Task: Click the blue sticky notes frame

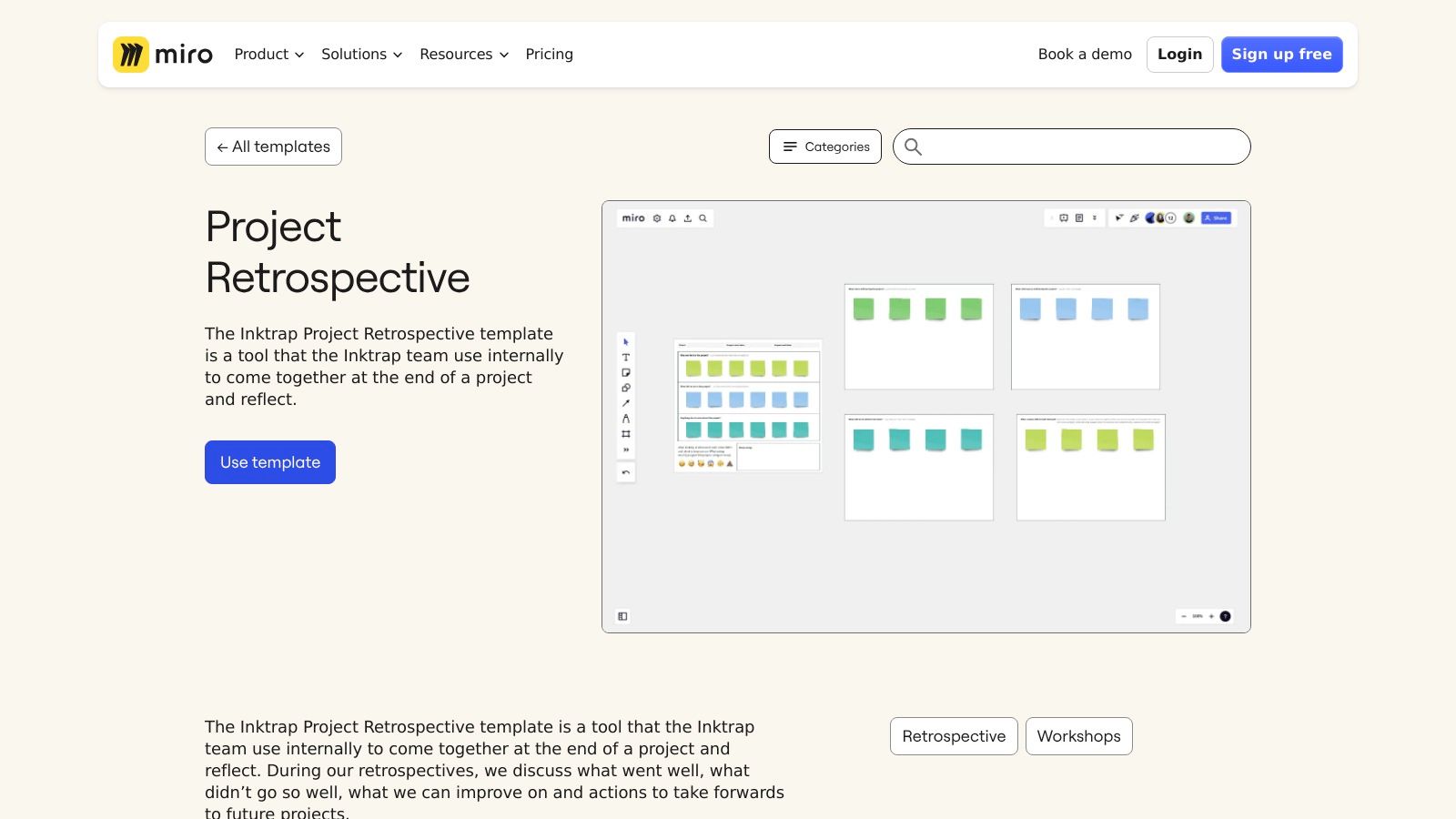Action: (x=1086, y=337)
